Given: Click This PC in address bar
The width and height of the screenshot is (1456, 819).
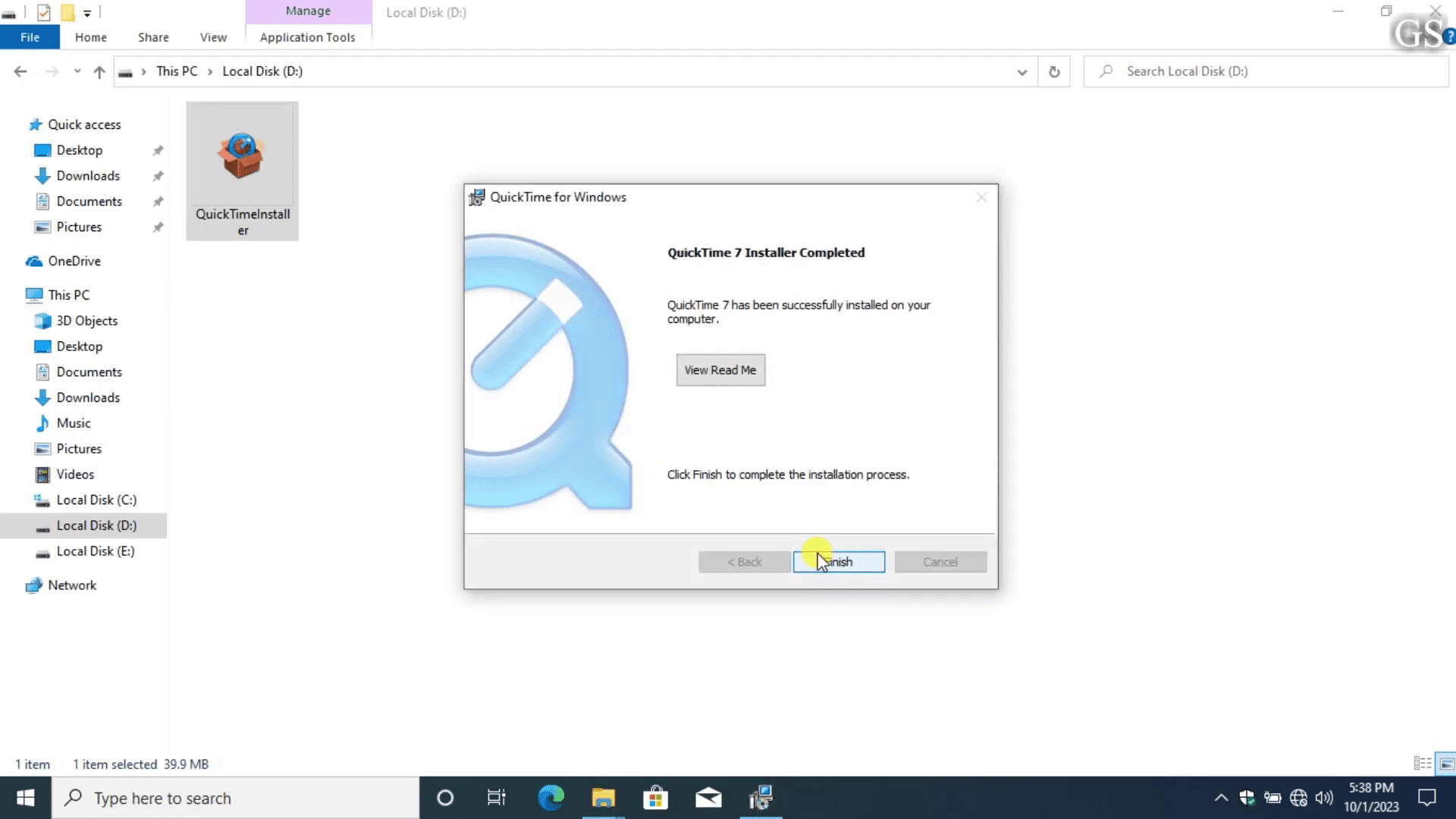Looking at the screenshot, I should pos(177,71).
